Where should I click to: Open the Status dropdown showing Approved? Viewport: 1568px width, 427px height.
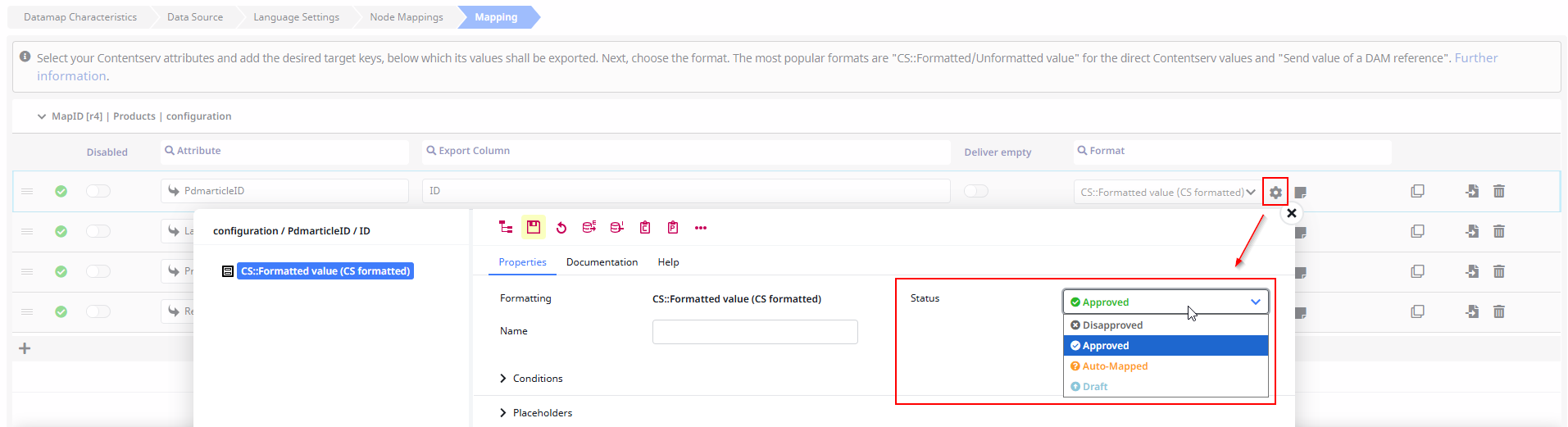click(x=1166, y=302)
